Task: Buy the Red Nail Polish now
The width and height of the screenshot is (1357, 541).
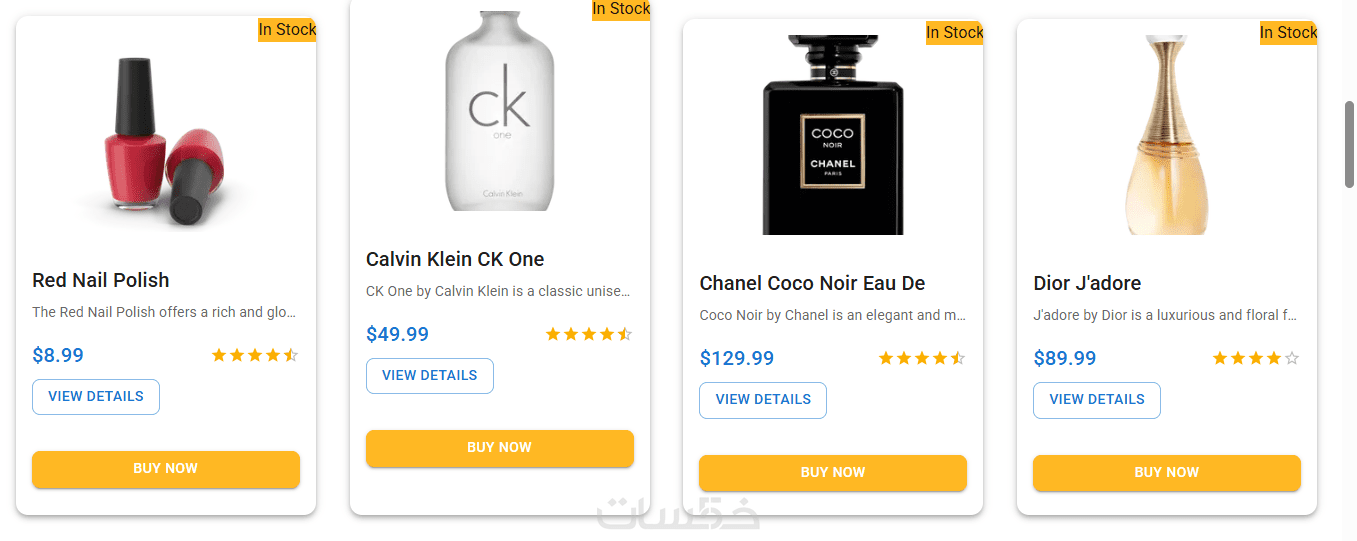Action: click(166, 469)
